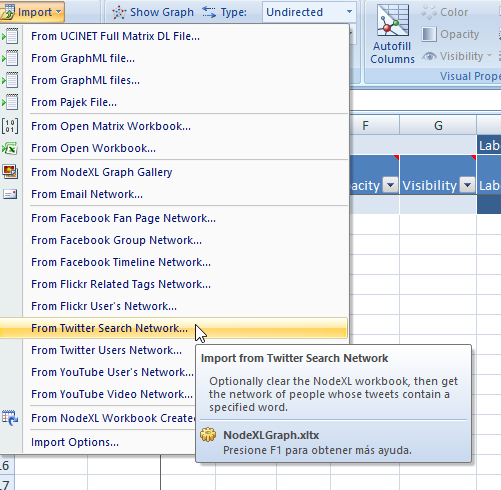The width and height of the screenshot is (501, 490).
Task: Click the arrow on the Import button
Action: coord(59,12)
